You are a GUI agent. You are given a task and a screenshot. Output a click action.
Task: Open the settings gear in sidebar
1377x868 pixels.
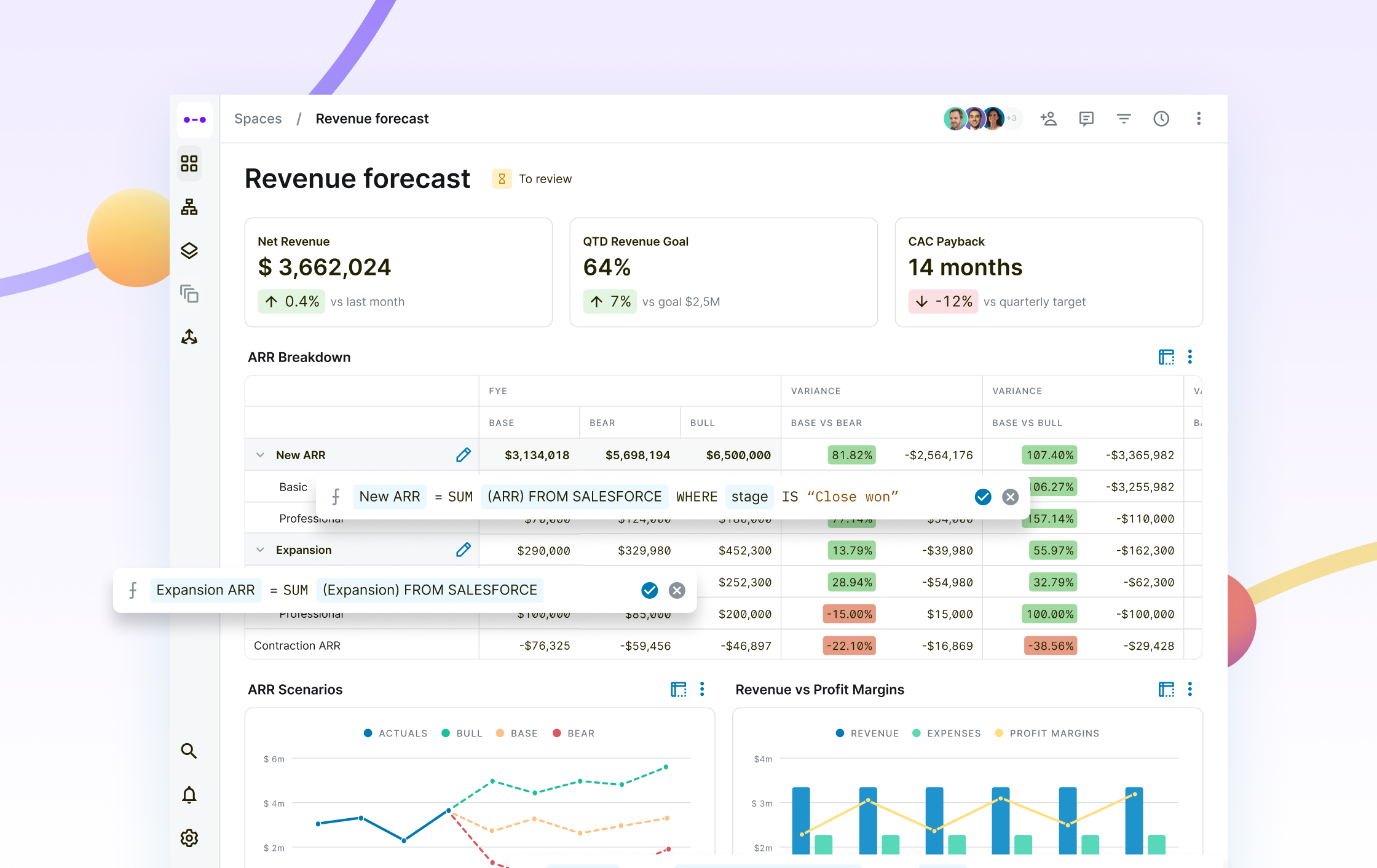pyautogui.click(x=189, y=838)
